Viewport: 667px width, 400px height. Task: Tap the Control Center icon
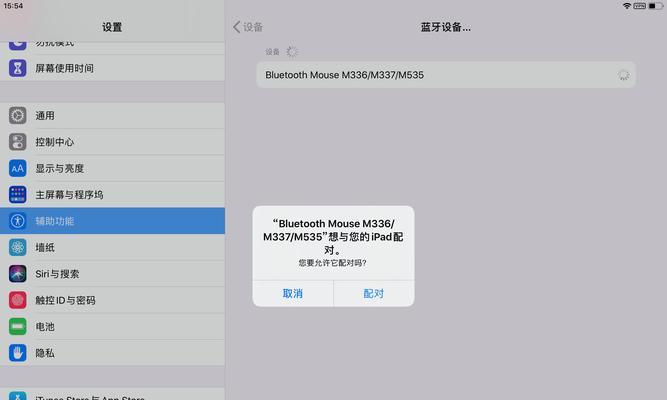coord(17,142)
